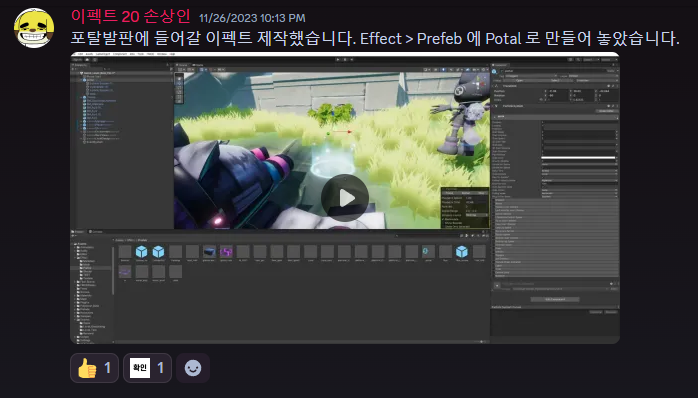Open the add reaction smiley picker

coord(193,368)
